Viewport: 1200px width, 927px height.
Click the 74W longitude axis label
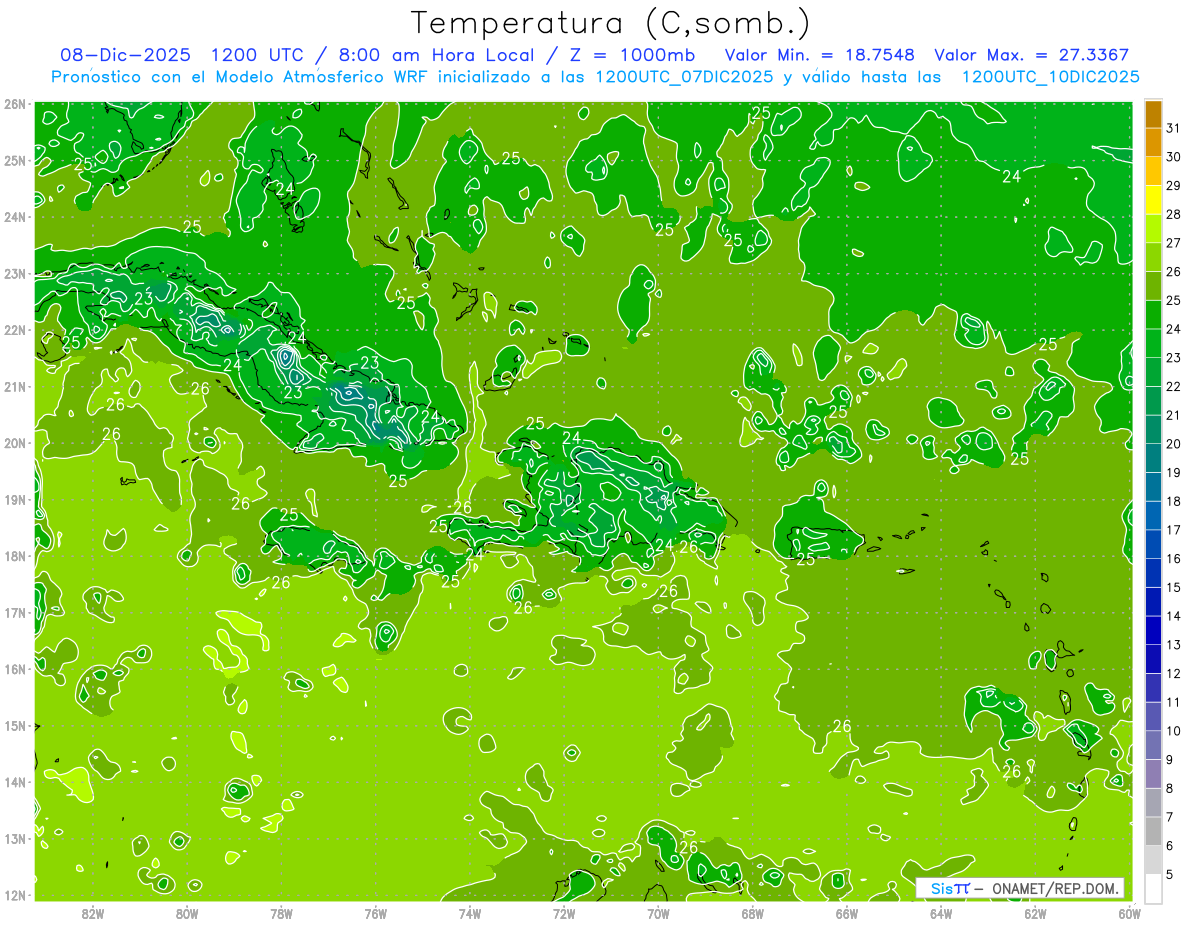[470, 913]
